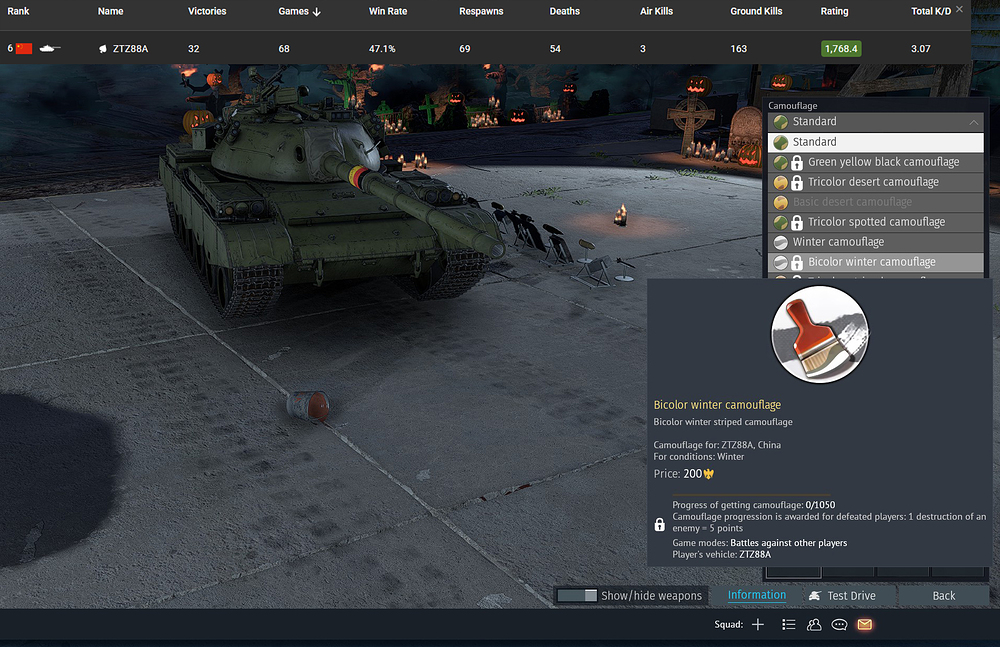Viewport: 1000px width, 647px height.
Task: Click the Bicolor winter camouflage tooltip title
Action: click(x=717, y=405)
